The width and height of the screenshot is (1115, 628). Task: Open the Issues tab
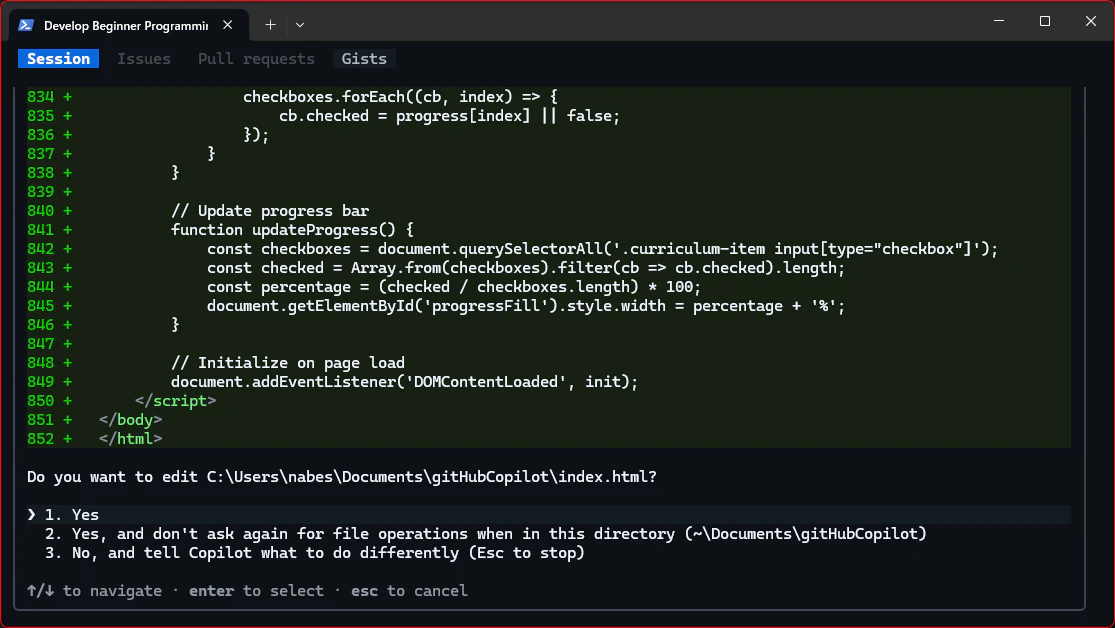tap(144, 58)
